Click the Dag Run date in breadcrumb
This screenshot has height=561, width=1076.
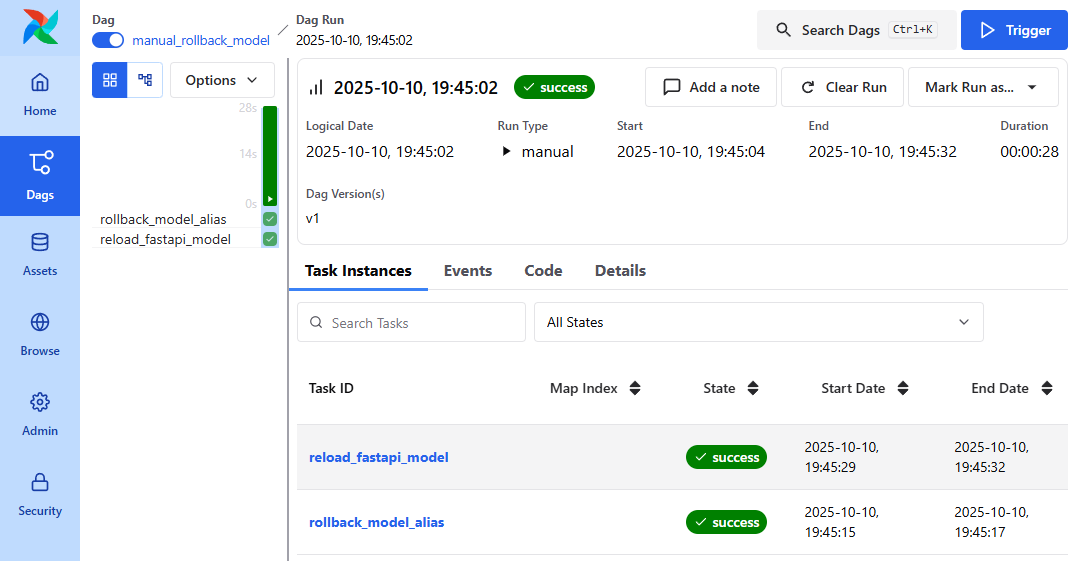[x=354, y=40]
